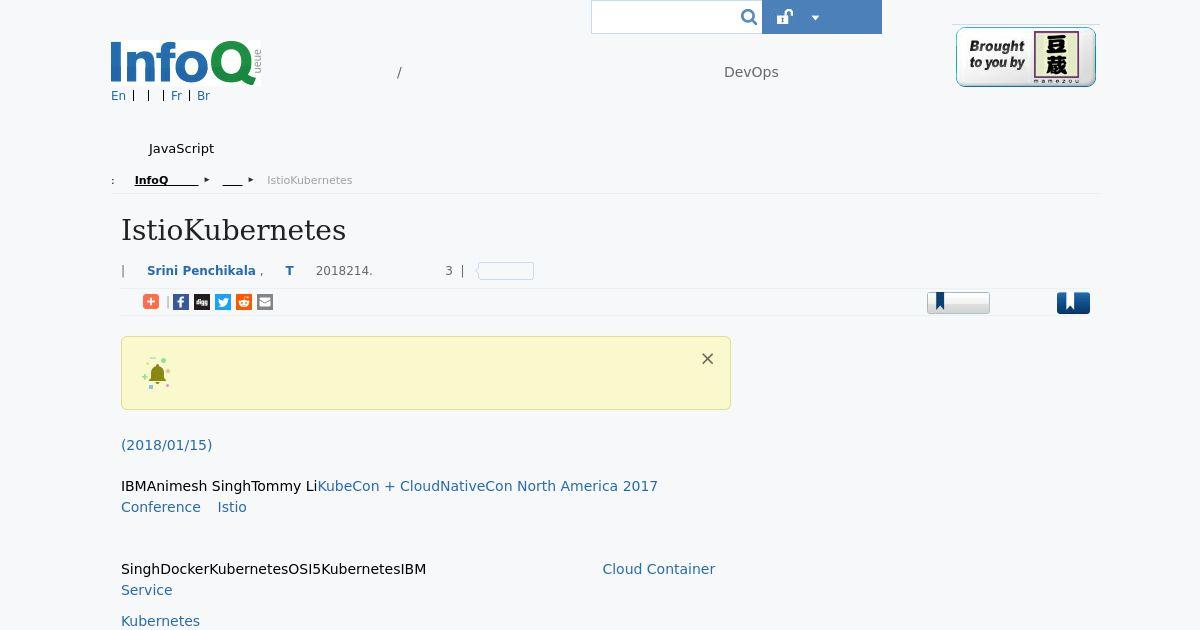Click the translator link T

(x=289, y=271)
